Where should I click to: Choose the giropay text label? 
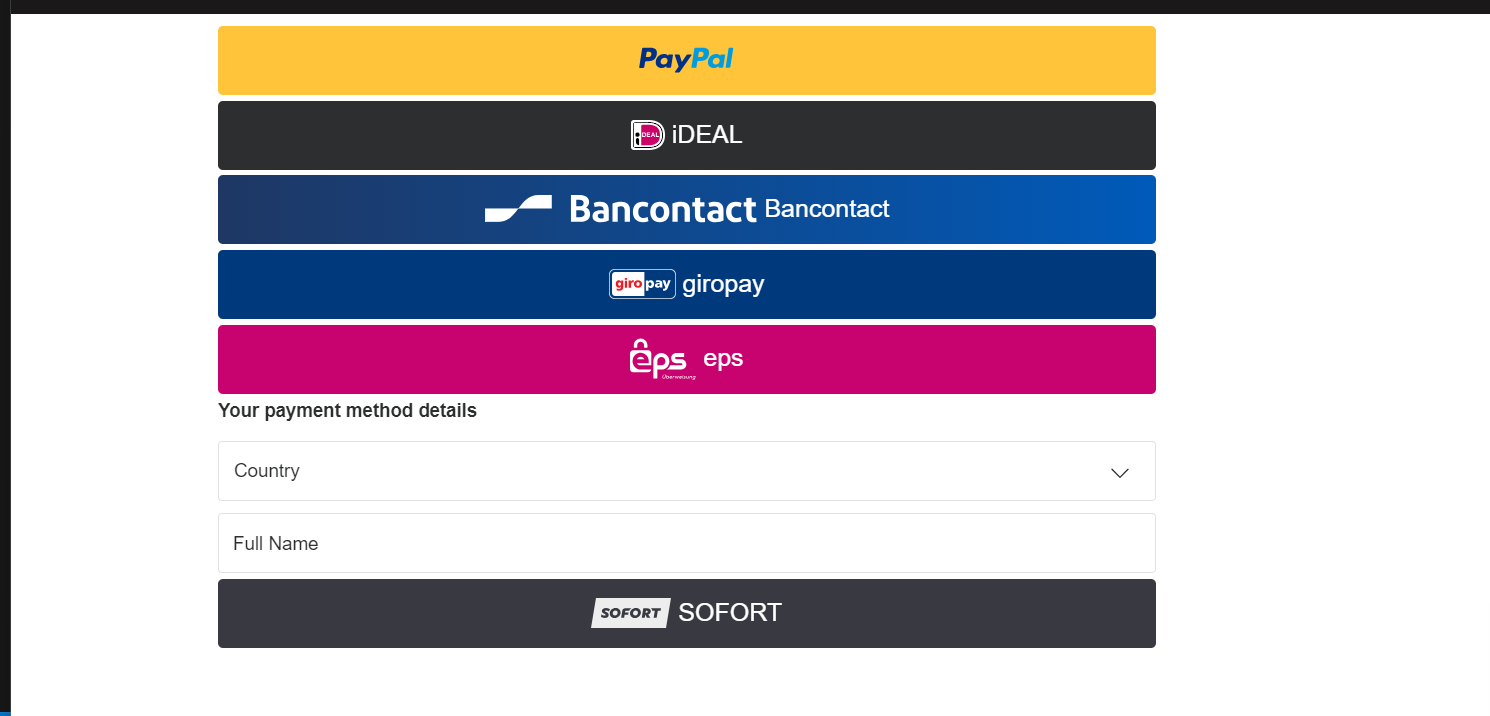723,284
